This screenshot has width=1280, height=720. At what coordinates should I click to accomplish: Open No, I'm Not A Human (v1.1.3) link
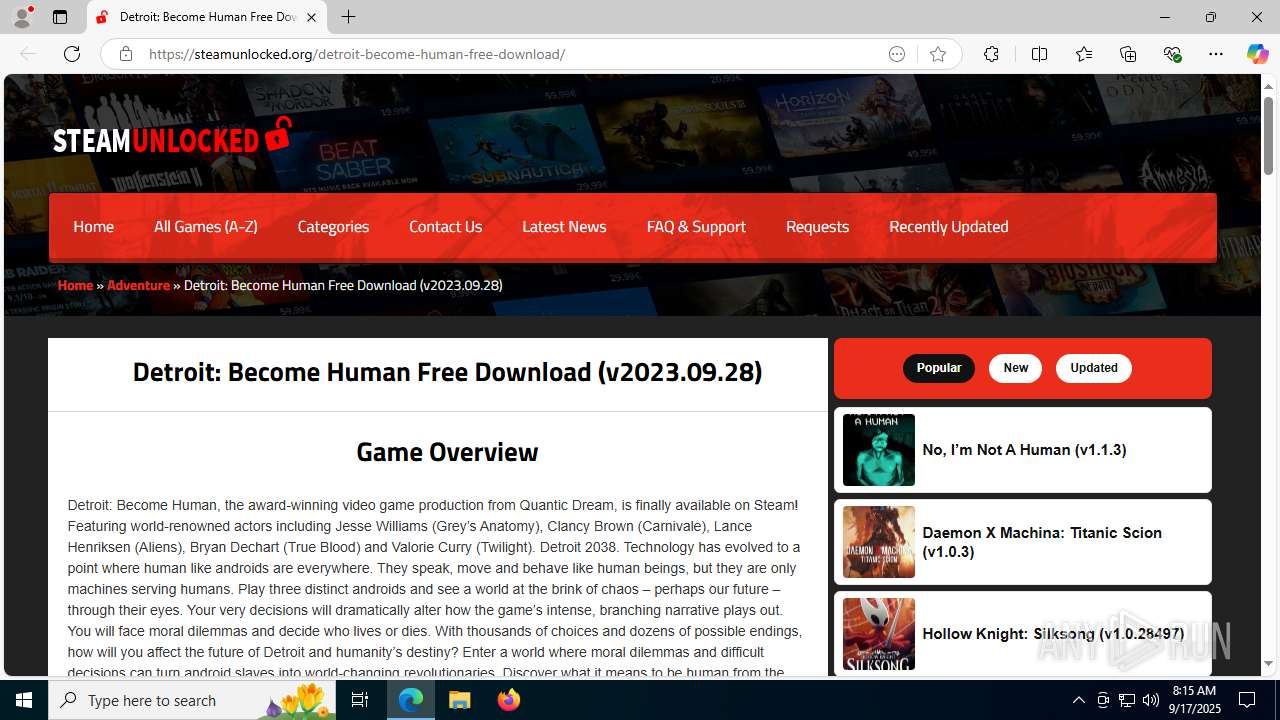tap(1024, 450)
